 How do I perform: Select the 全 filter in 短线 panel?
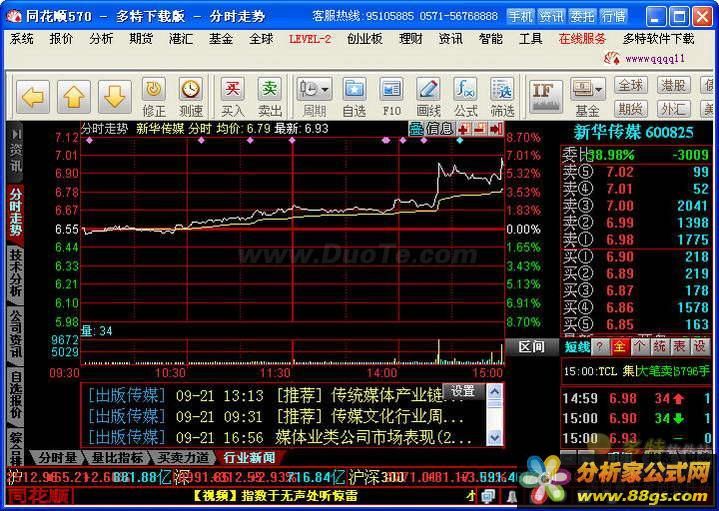pyautogui.click(x=619, y=347)
